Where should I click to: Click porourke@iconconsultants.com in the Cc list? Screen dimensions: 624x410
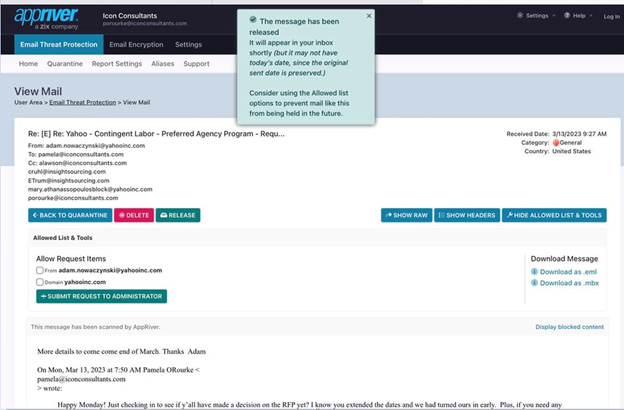point(73,198)
